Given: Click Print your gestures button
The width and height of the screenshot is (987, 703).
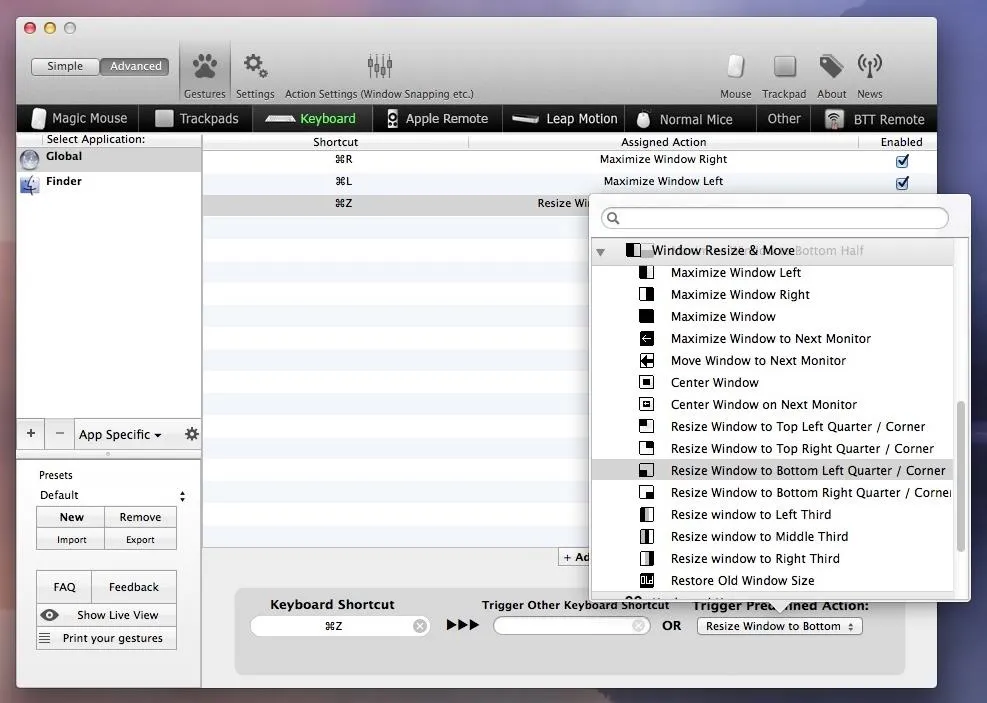Looking at the screenshot, I should click(x=106, y=638).
